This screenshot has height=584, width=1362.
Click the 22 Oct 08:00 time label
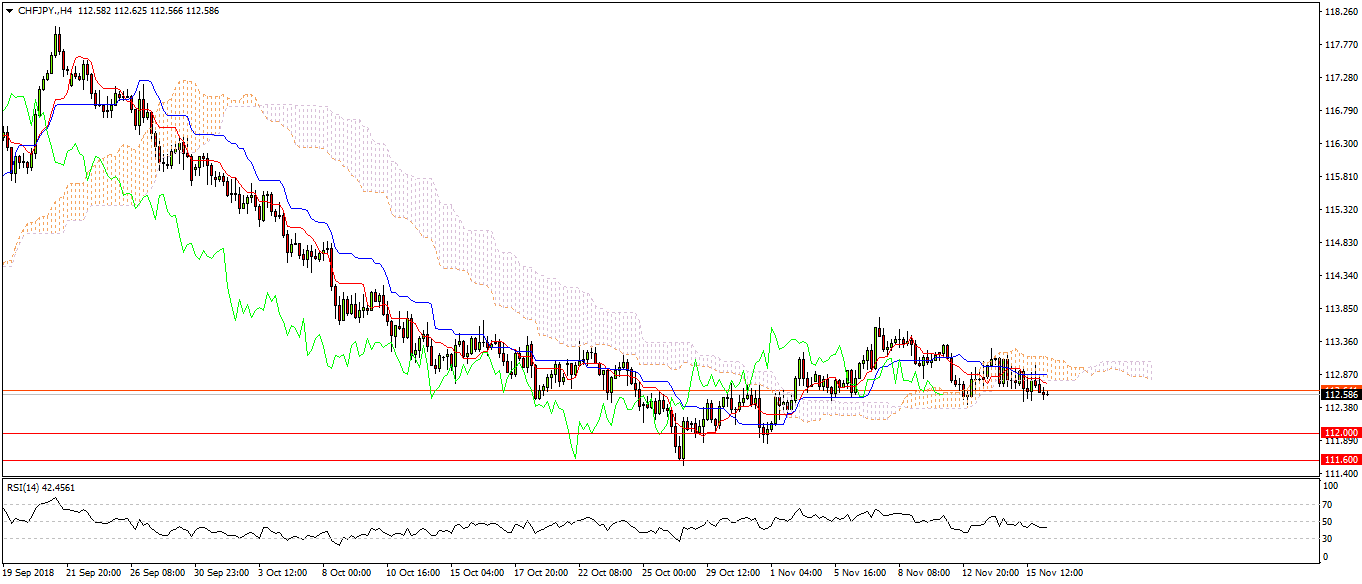607,573
